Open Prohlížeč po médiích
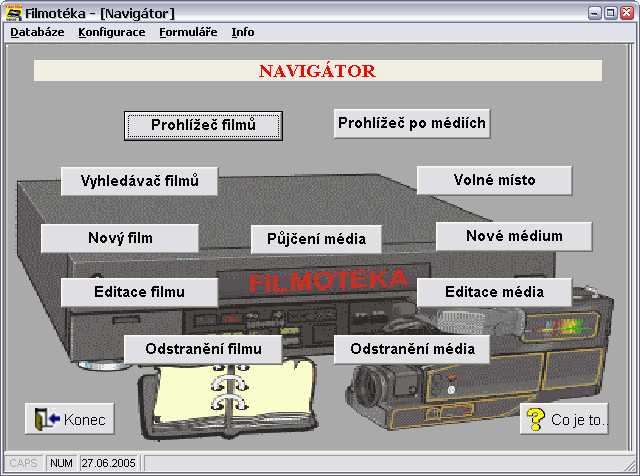The height and width of the screenshot is (476, 640). (412, 123)
